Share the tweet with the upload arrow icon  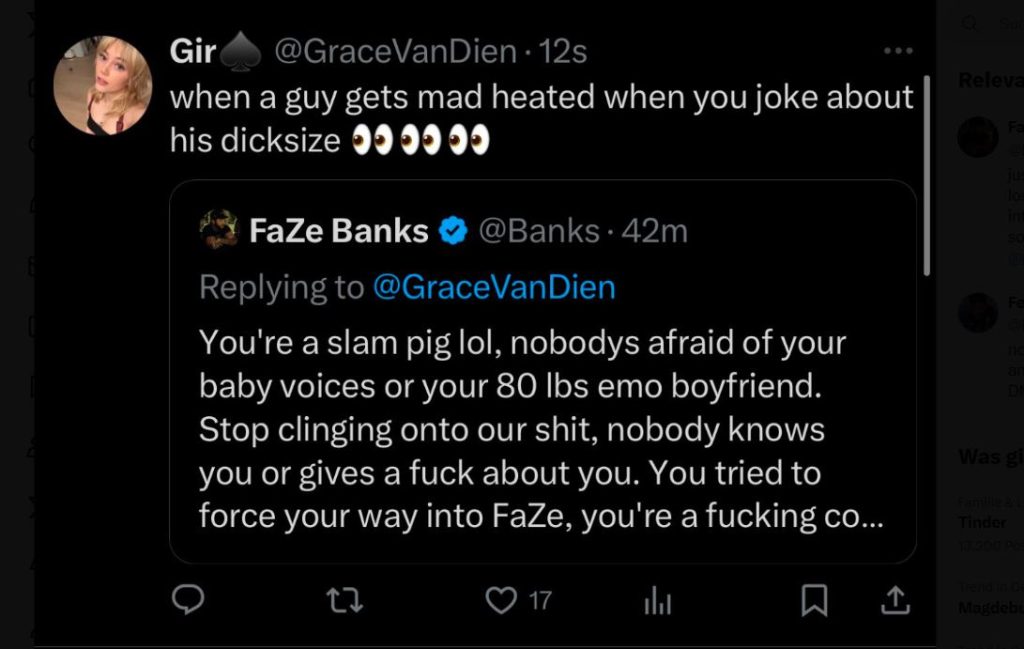tap(895, 600)
